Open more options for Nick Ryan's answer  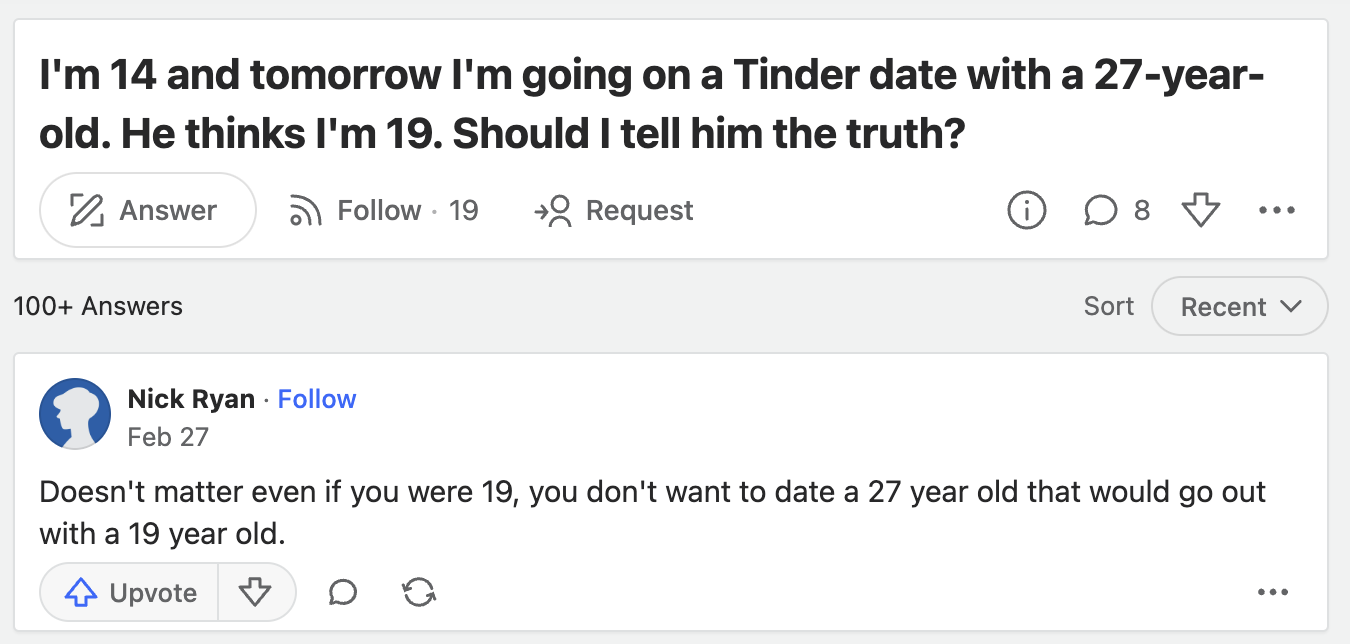point(1272,592)
